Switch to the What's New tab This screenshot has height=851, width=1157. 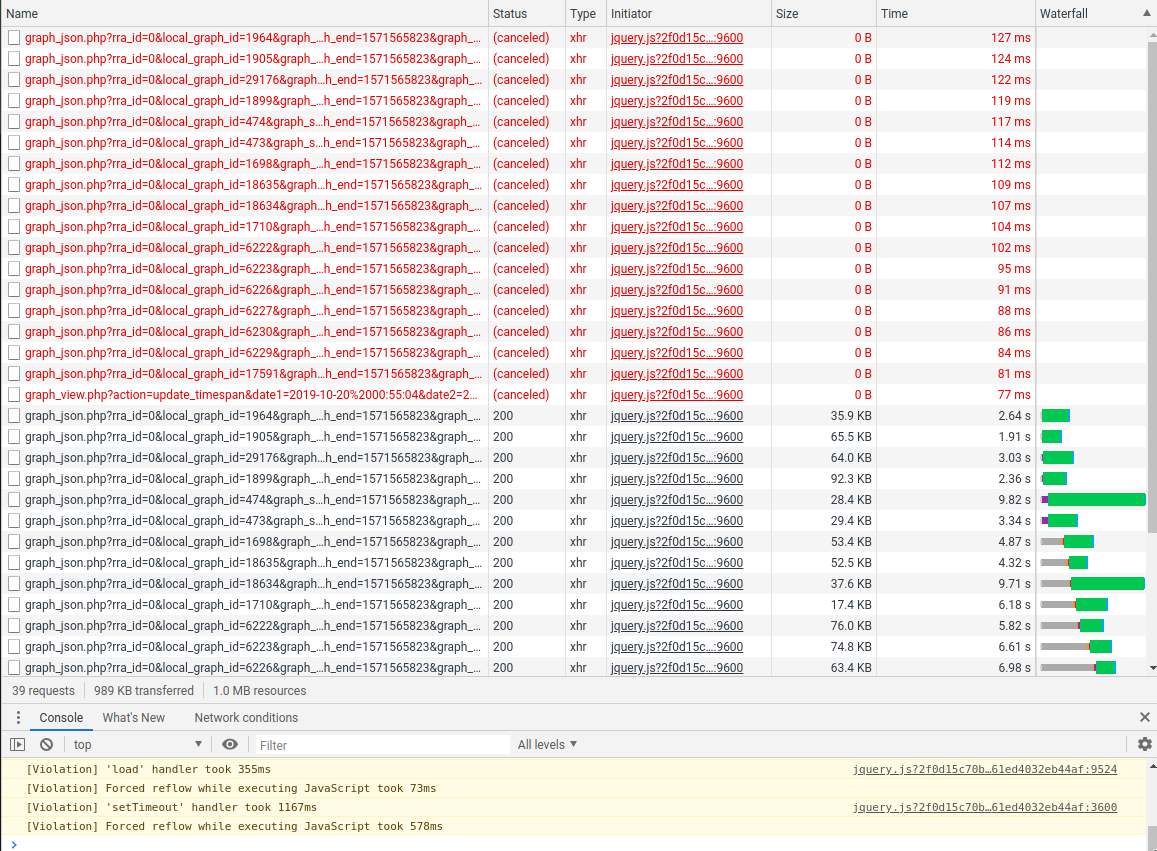point(134,717)
